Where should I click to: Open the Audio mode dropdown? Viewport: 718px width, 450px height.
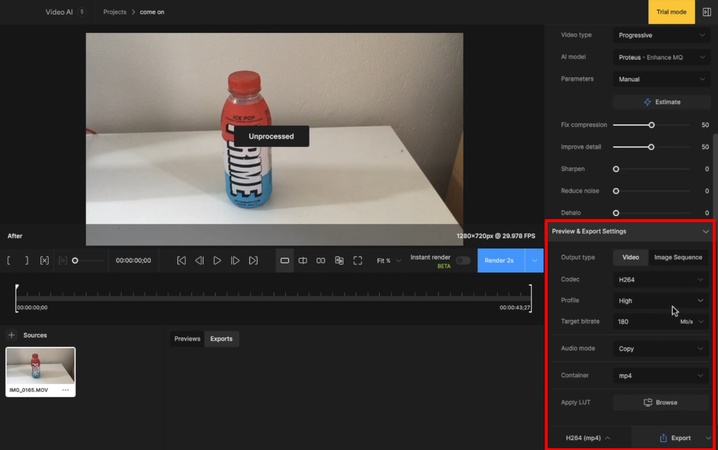[661, 348]
